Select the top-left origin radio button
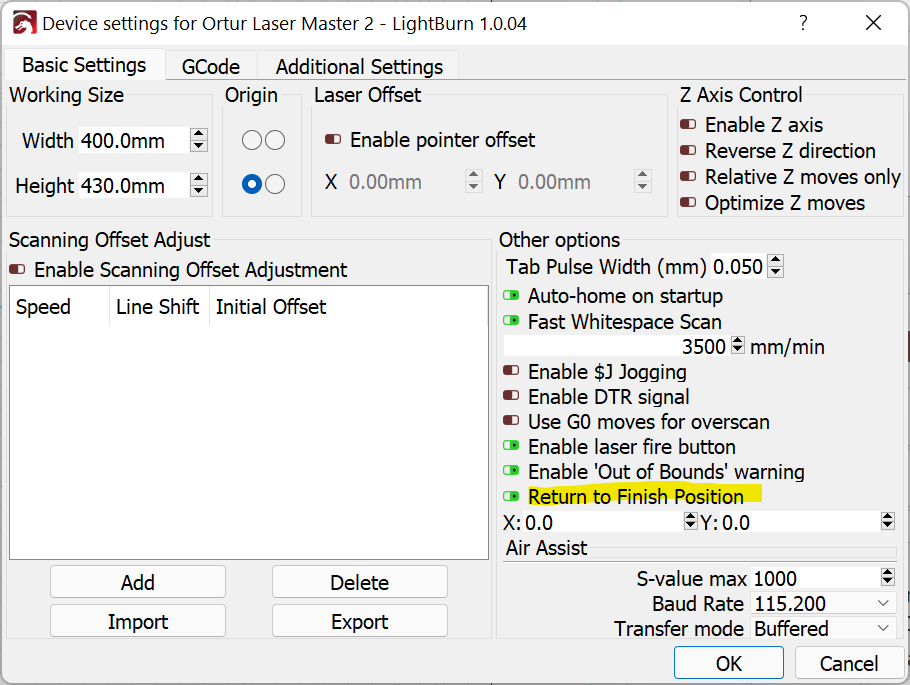Screen dimensions: 910x685 (x=252, y=140)
